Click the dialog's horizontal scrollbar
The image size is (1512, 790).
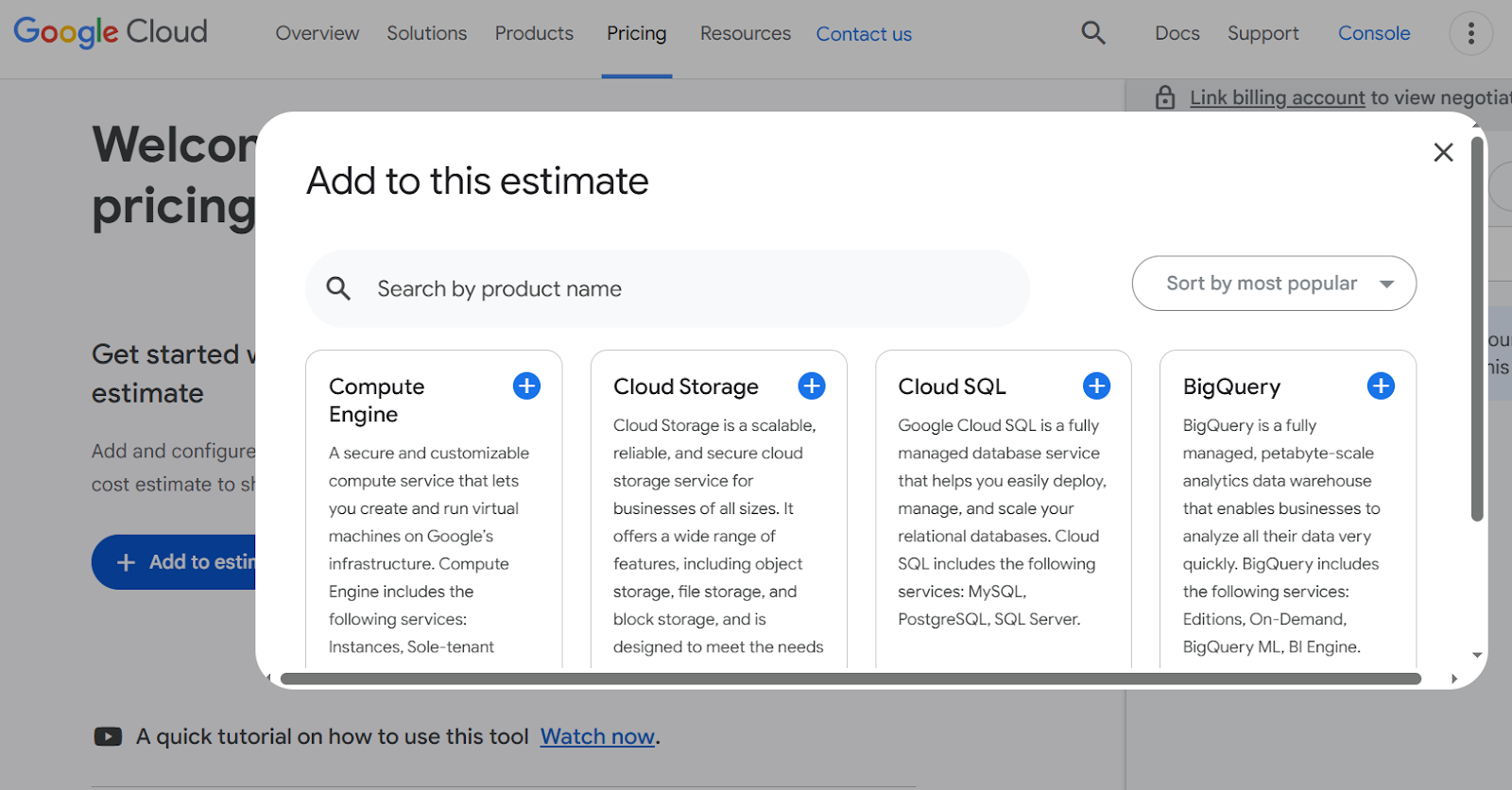tap(850, 678)
